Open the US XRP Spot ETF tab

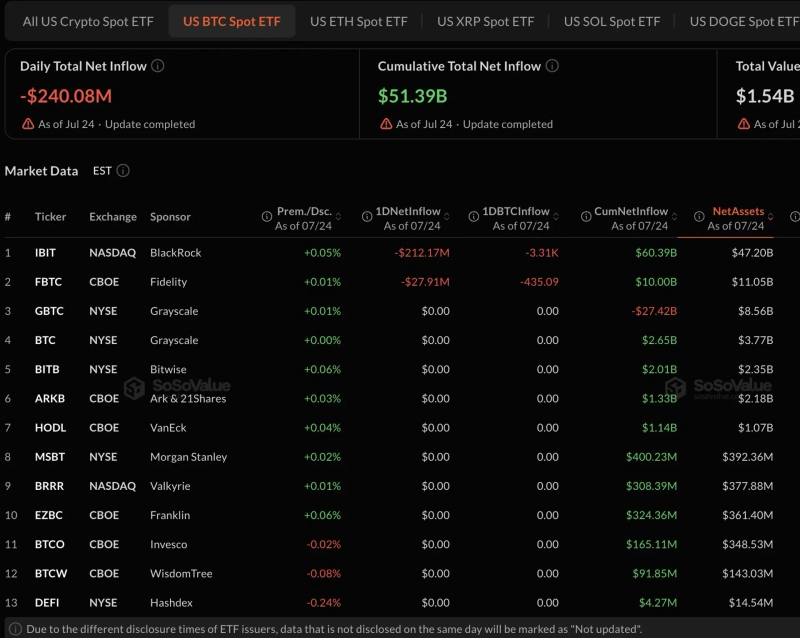[485, 21]
